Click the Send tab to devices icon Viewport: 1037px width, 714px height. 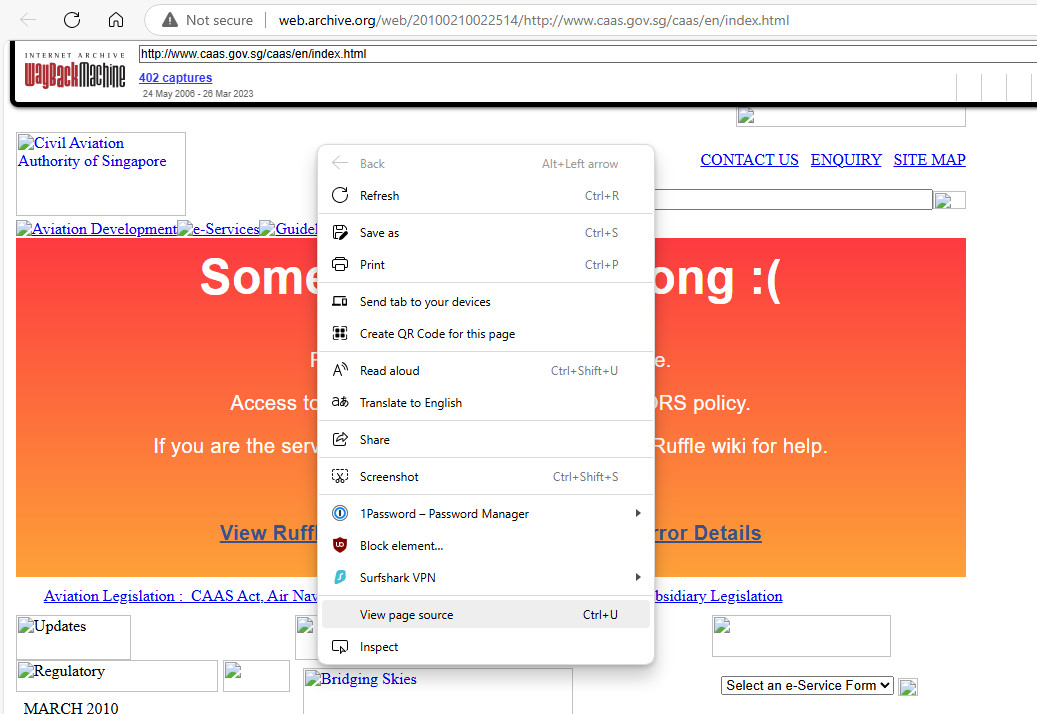click(340, 301)
